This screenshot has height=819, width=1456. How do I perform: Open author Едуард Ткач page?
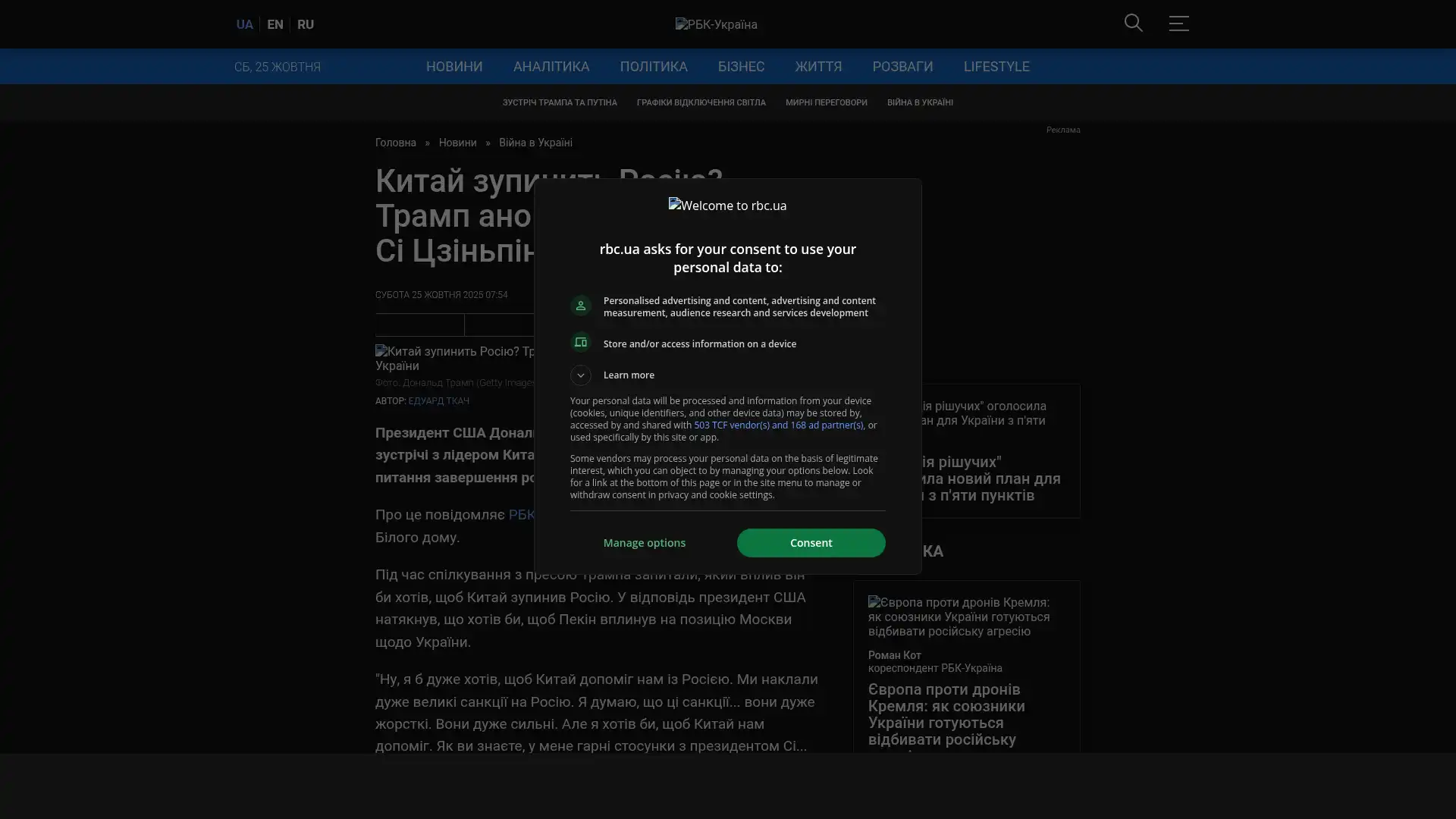point(438,400)
